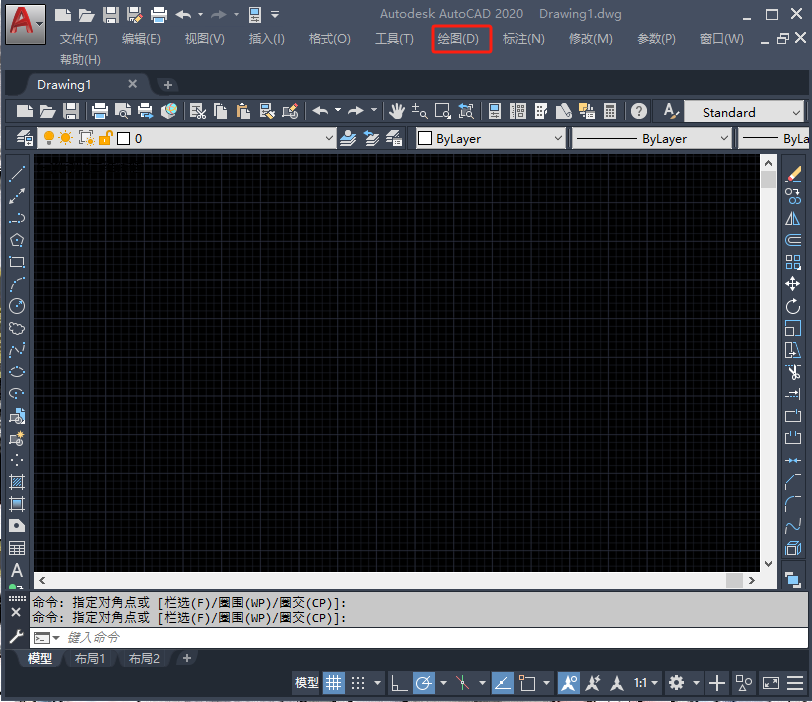Click the Offset tool
812x702 pixels.
pos(793,240)
